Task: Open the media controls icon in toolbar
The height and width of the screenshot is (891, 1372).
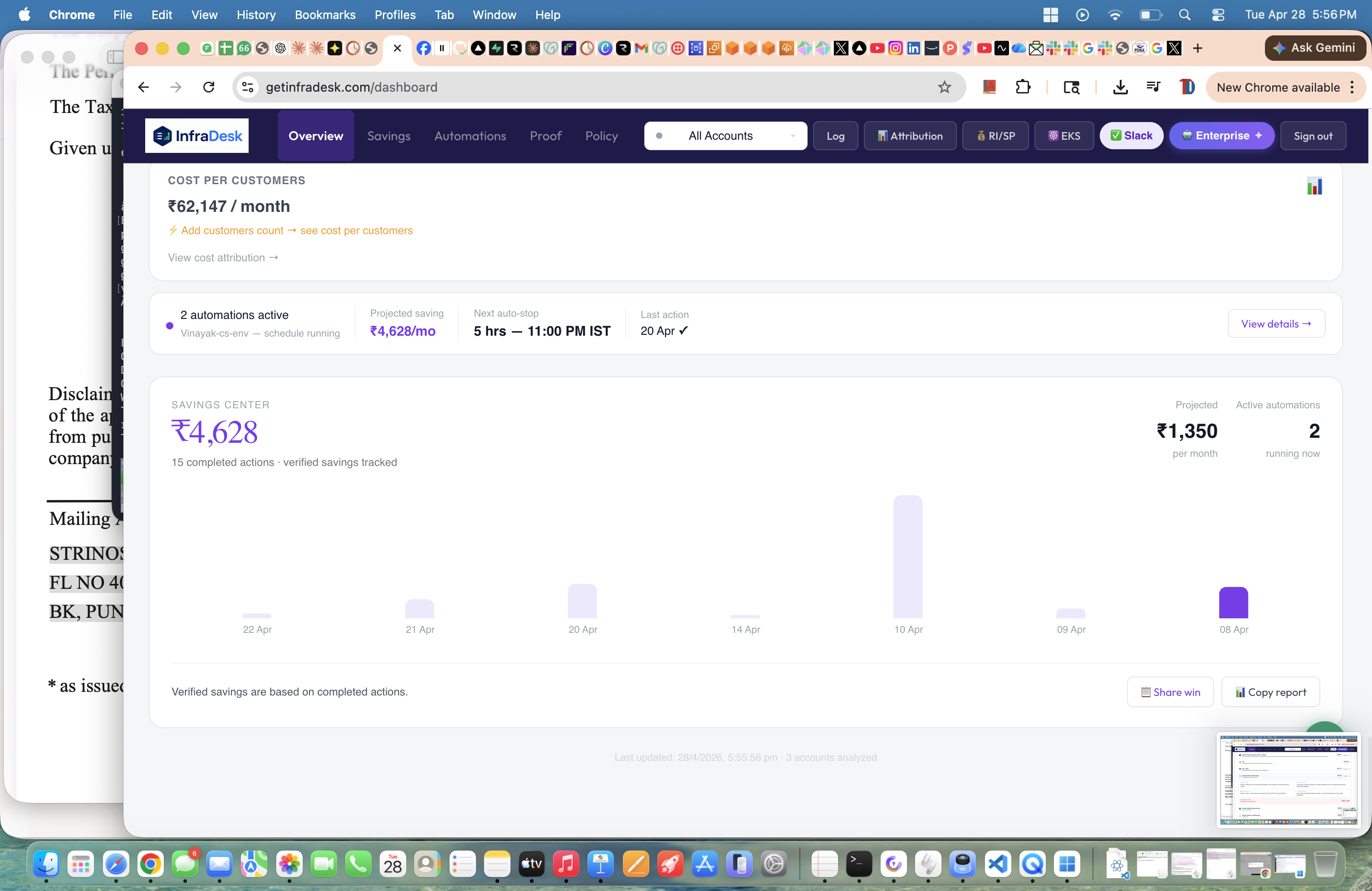Action: tap(1153, 87)
